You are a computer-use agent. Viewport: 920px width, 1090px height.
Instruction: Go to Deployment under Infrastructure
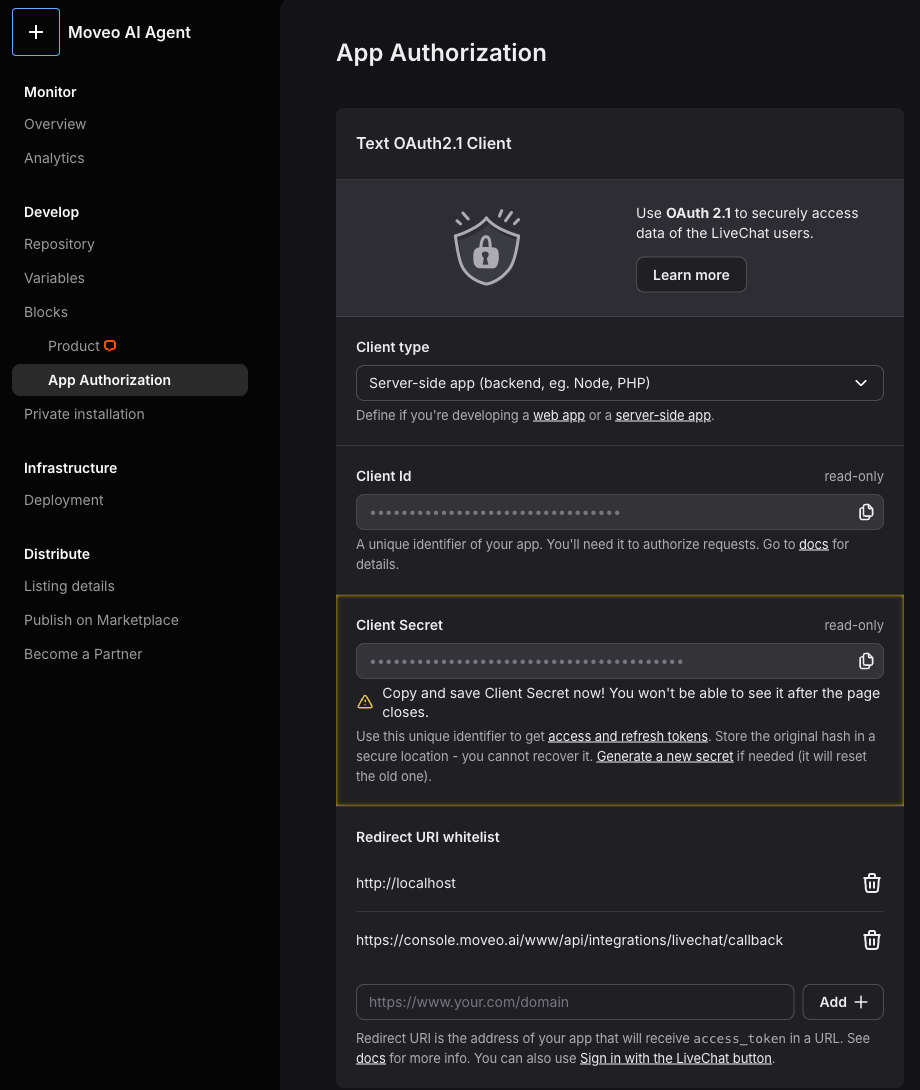pos(63,501)
